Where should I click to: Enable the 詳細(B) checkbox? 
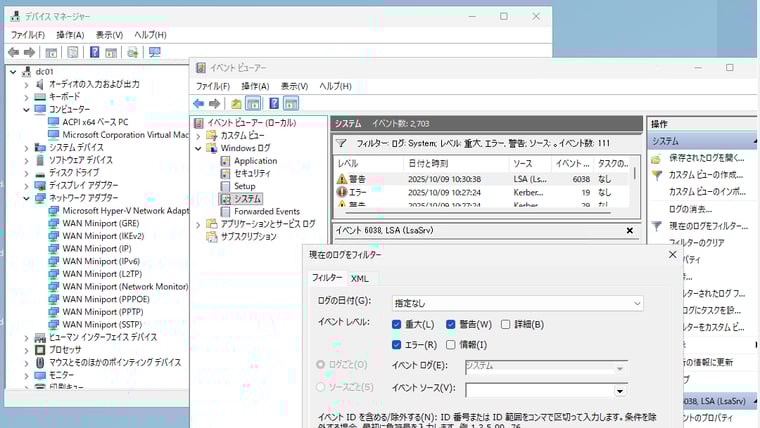click(506, 324)
